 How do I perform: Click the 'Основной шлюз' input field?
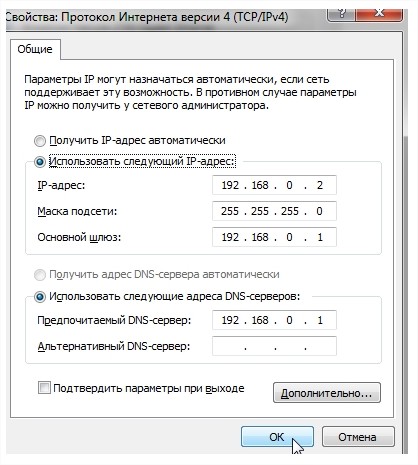274,237
